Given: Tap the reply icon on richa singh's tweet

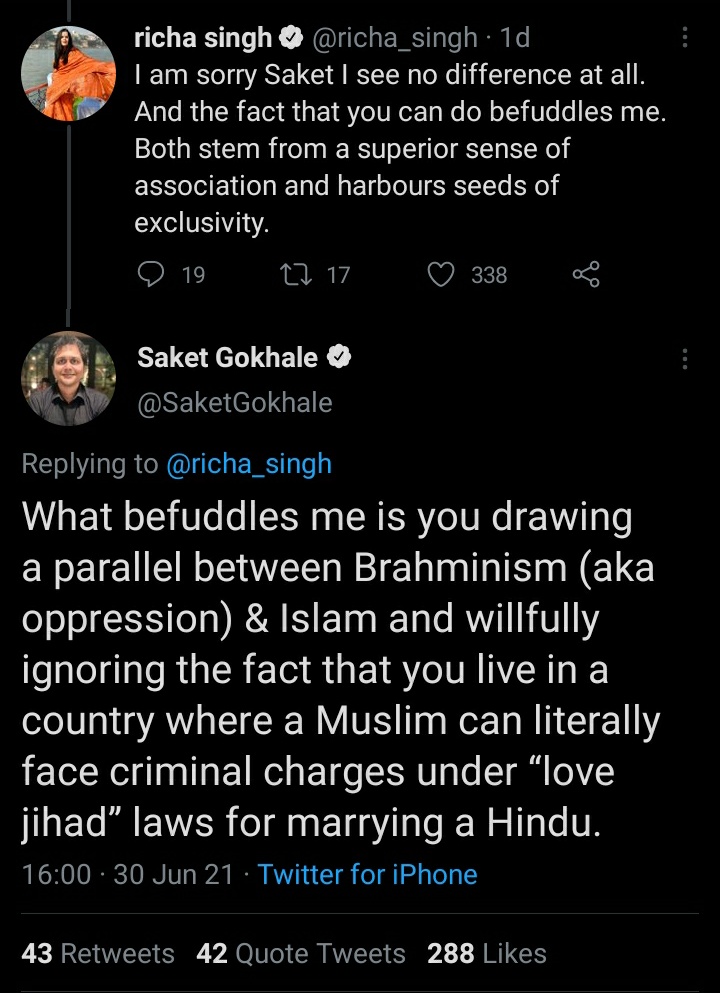Looking at the screenshot, I should point(150,274).
